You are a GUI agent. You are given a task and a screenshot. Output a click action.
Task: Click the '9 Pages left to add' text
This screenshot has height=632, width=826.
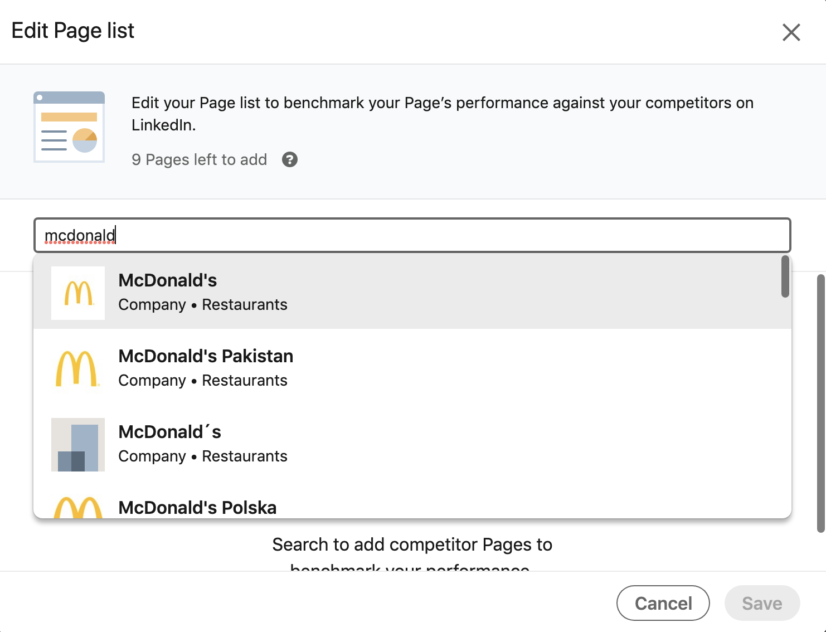tap(199, 160)
